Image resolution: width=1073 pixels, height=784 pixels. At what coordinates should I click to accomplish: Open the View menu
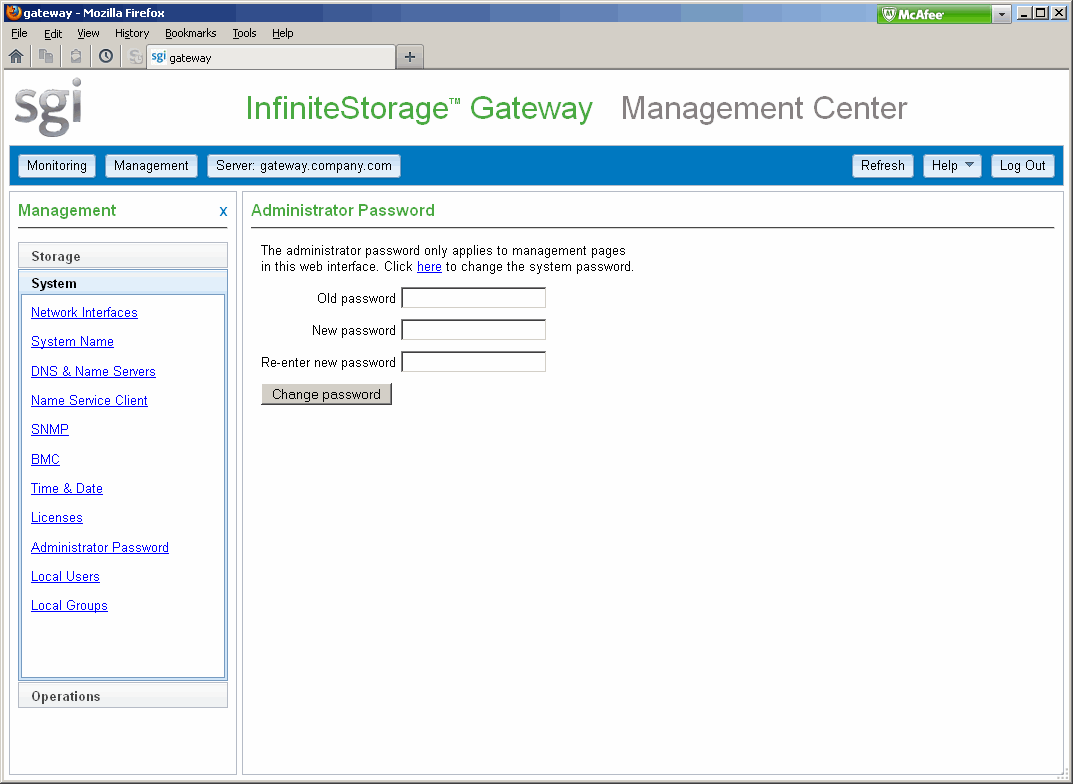[88, 33]
